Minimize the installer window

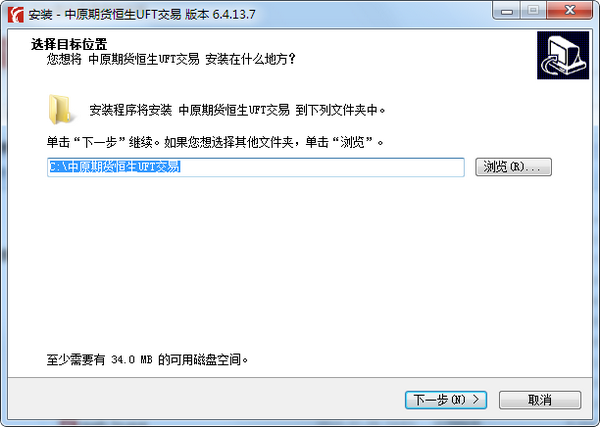point(507,11)
